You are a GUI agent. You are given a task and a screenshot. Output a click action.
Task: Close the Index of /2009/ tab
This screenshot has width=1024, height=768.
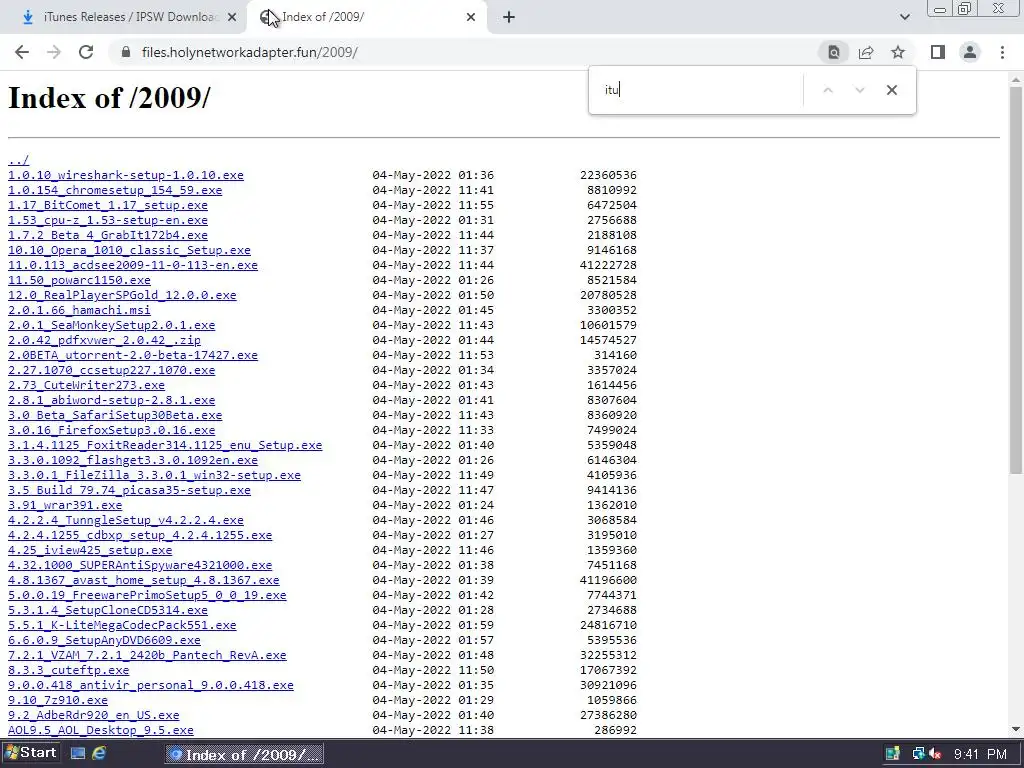(x=471, y=17)
